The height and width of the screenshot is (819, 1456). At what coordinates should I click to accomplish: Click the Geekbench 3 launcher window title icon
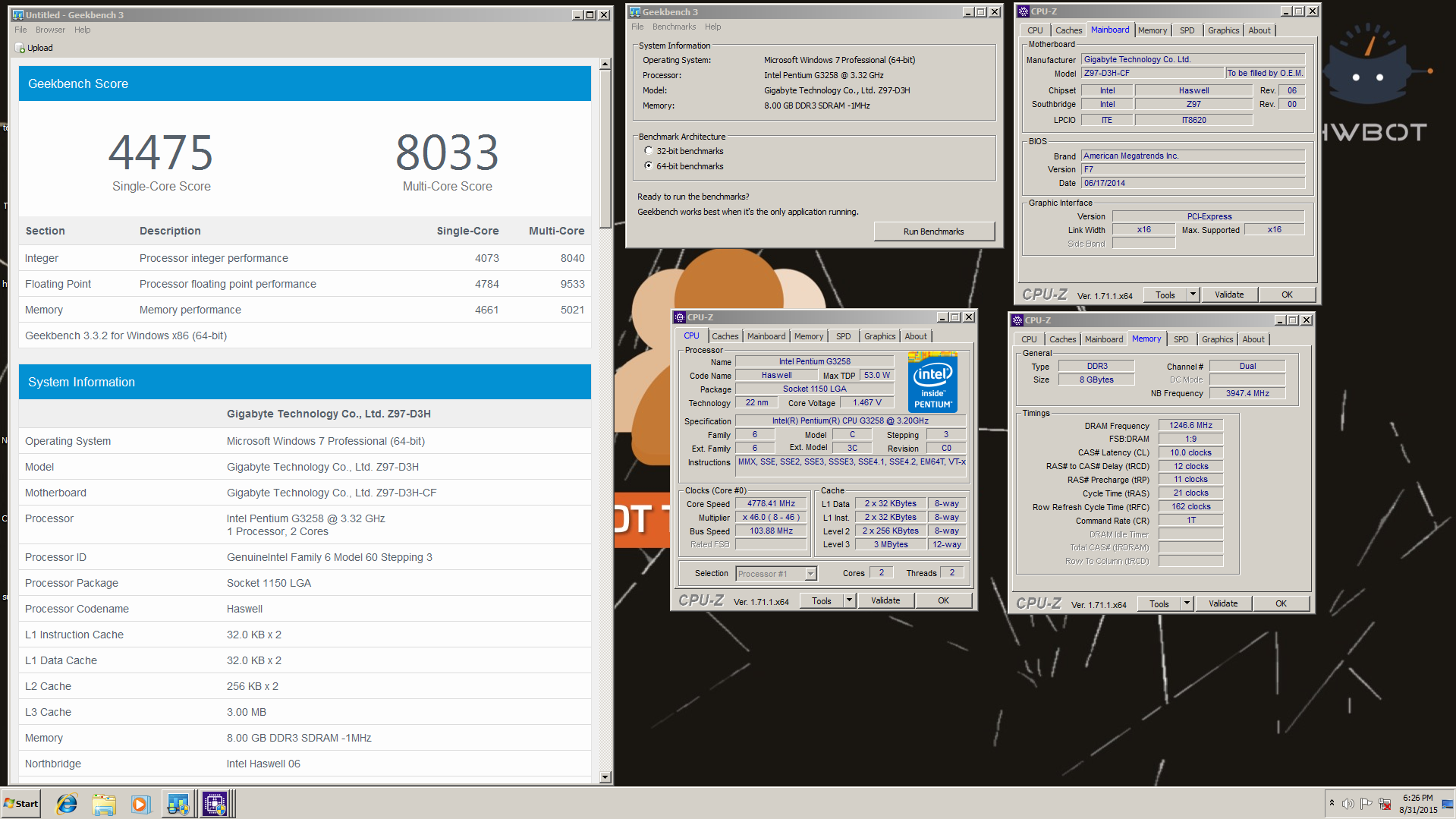[635, 11]
